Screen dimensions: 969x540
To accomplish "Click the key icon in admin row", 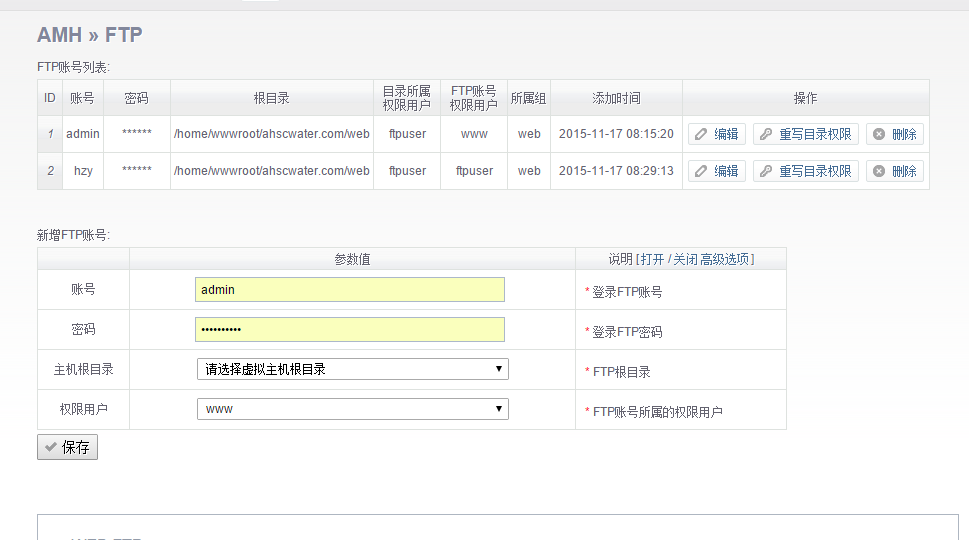I will click(x=766, y=134).
